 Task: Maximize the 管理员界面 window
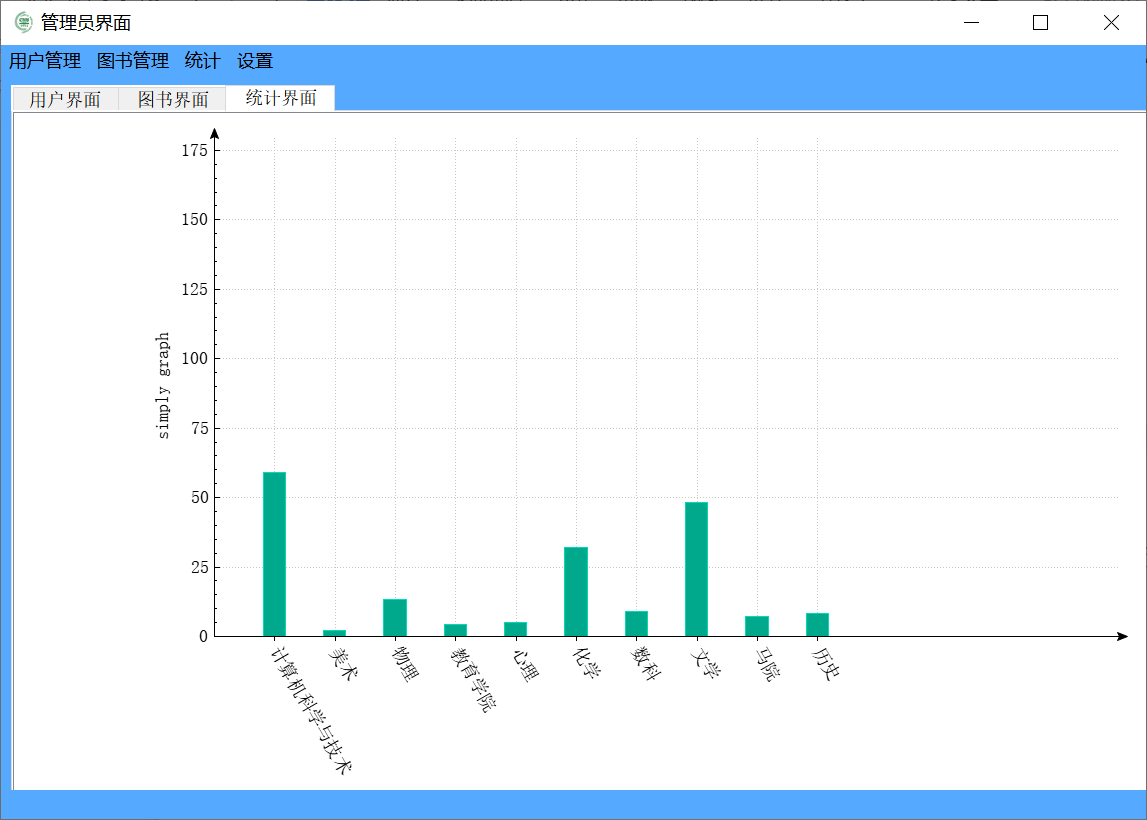click(1040, 23)
